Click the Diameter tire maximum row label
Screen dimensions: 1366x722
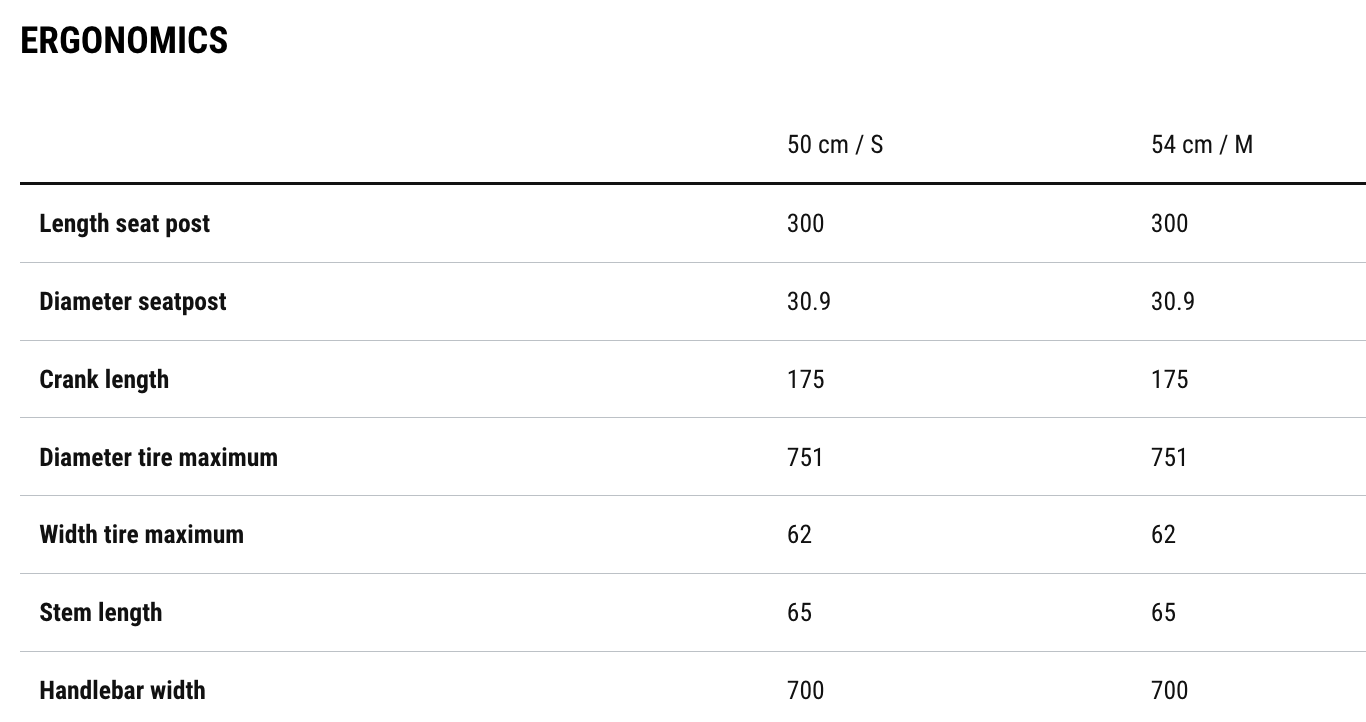[x=158, y=457]
